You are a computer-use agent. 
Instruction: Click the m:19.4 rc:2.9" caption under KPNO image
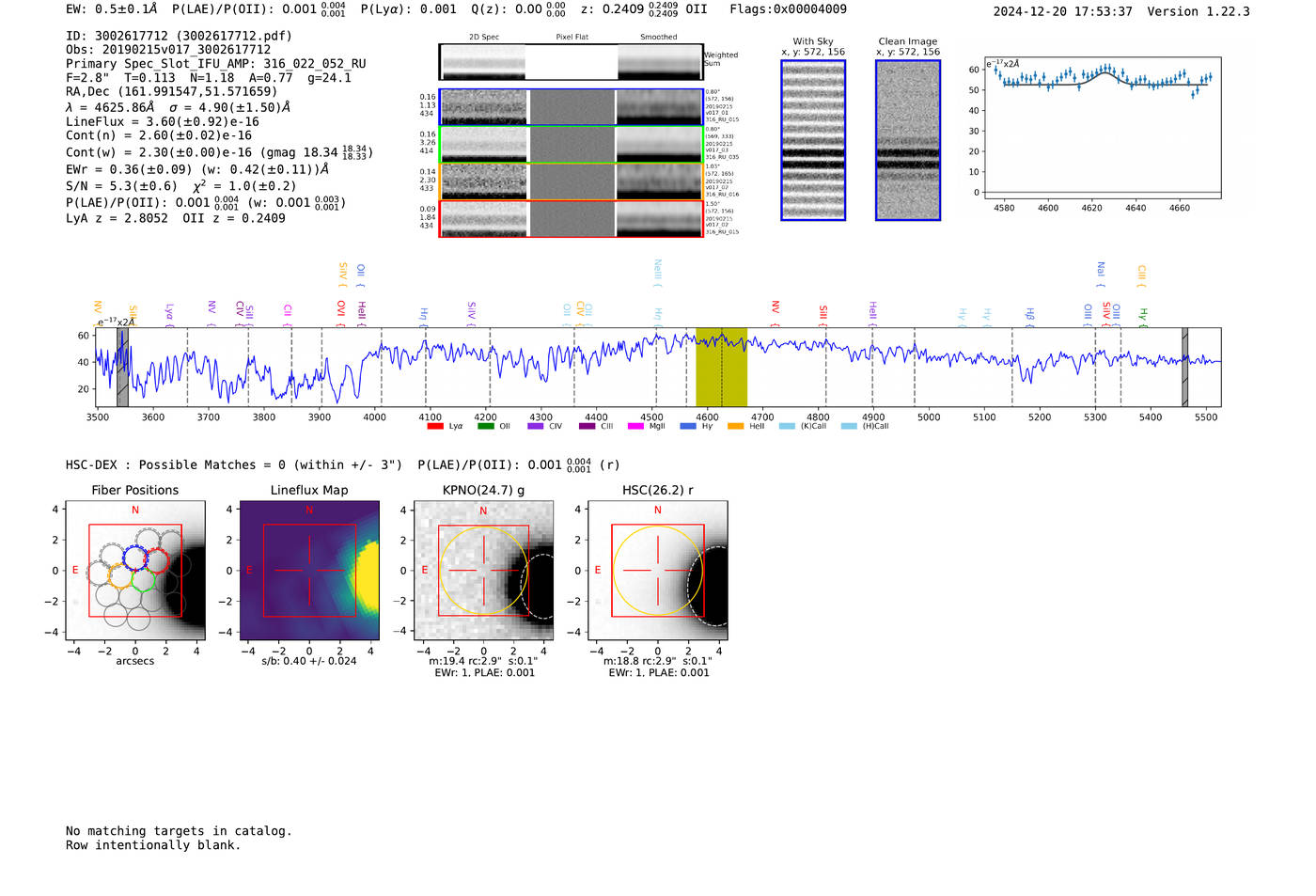click(484, 661)
